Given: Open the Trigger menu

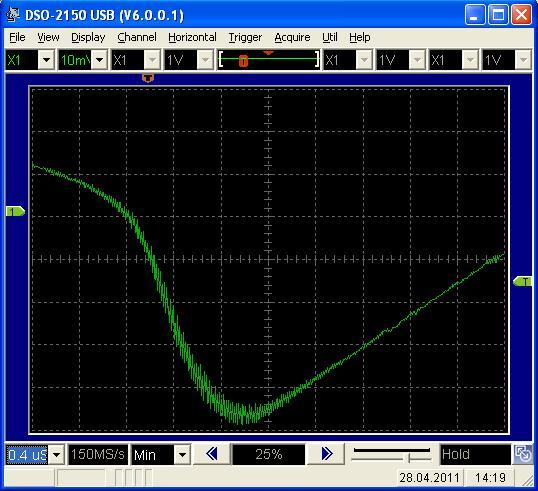Looking at the screenshot, I should click(x=245, y=37).
